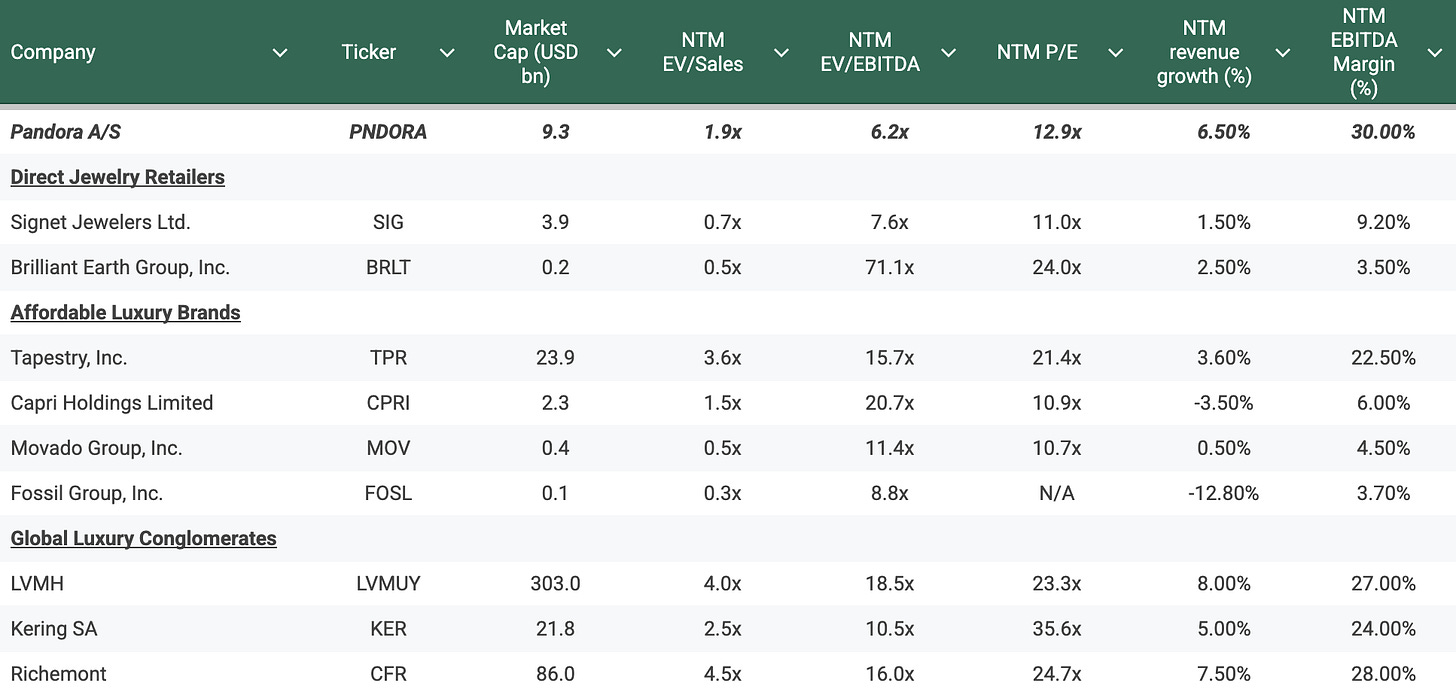The image size is (1456, 693).
Task: Click the Ticker column header label
Action: coord(369,52)
